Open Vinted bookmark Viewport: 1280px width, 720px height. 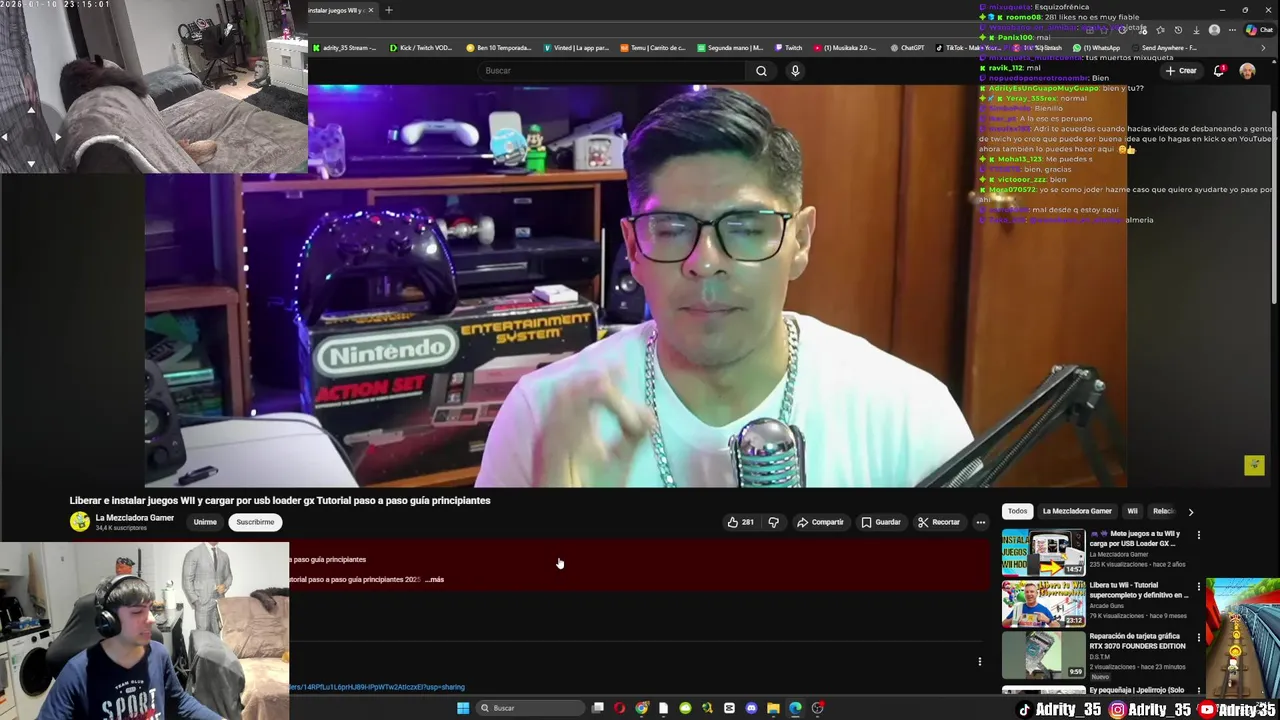pyautogui.click(x=576, y=48)
